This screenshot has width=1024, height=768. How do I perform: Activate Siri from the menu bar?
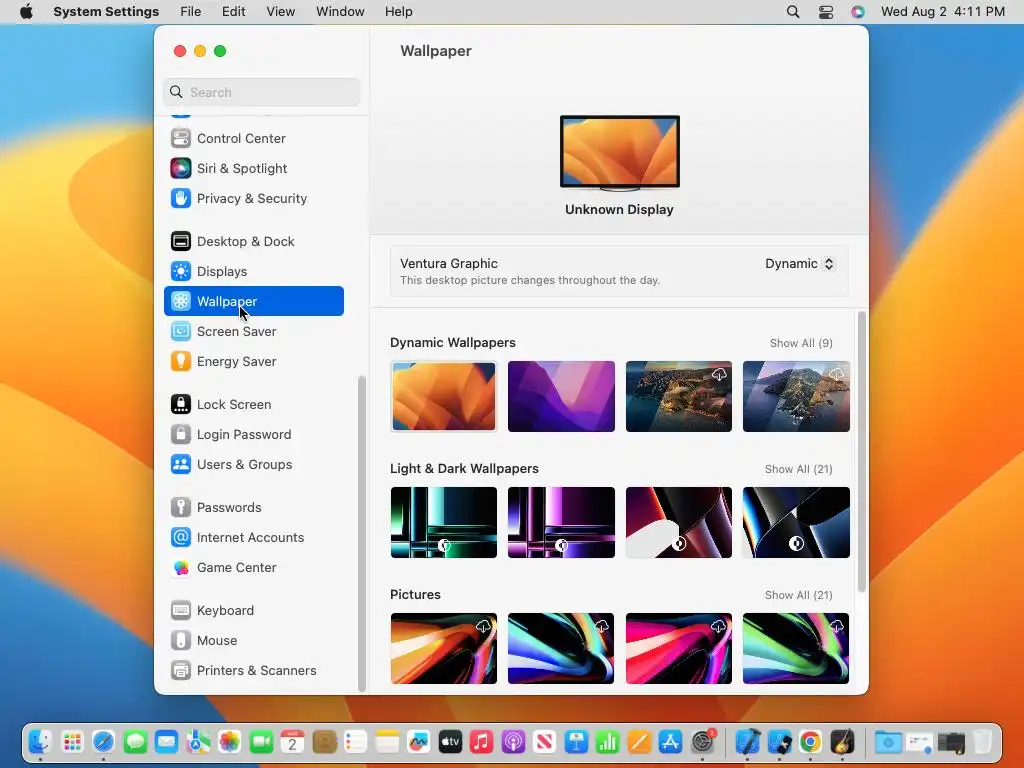pos(858,12)
